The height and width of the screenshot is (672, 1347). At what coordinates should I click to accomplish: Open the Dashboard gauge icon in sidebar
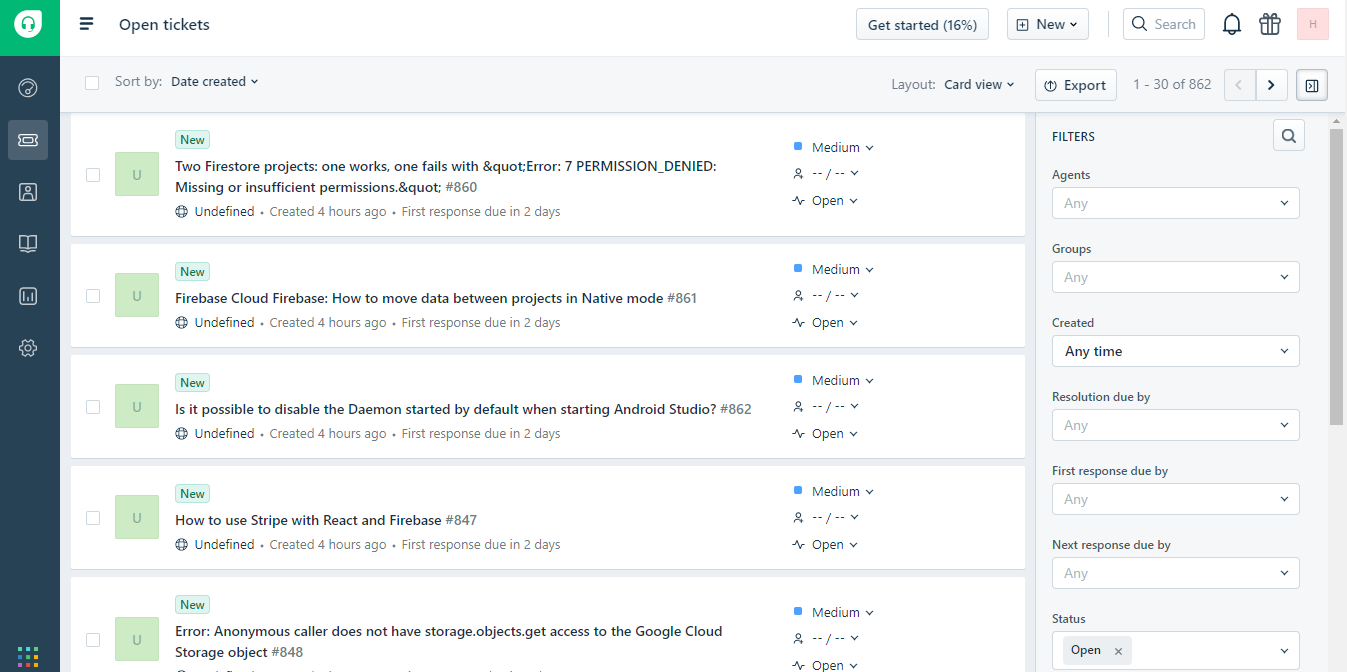pyautogui.click(x=28, y=88)
